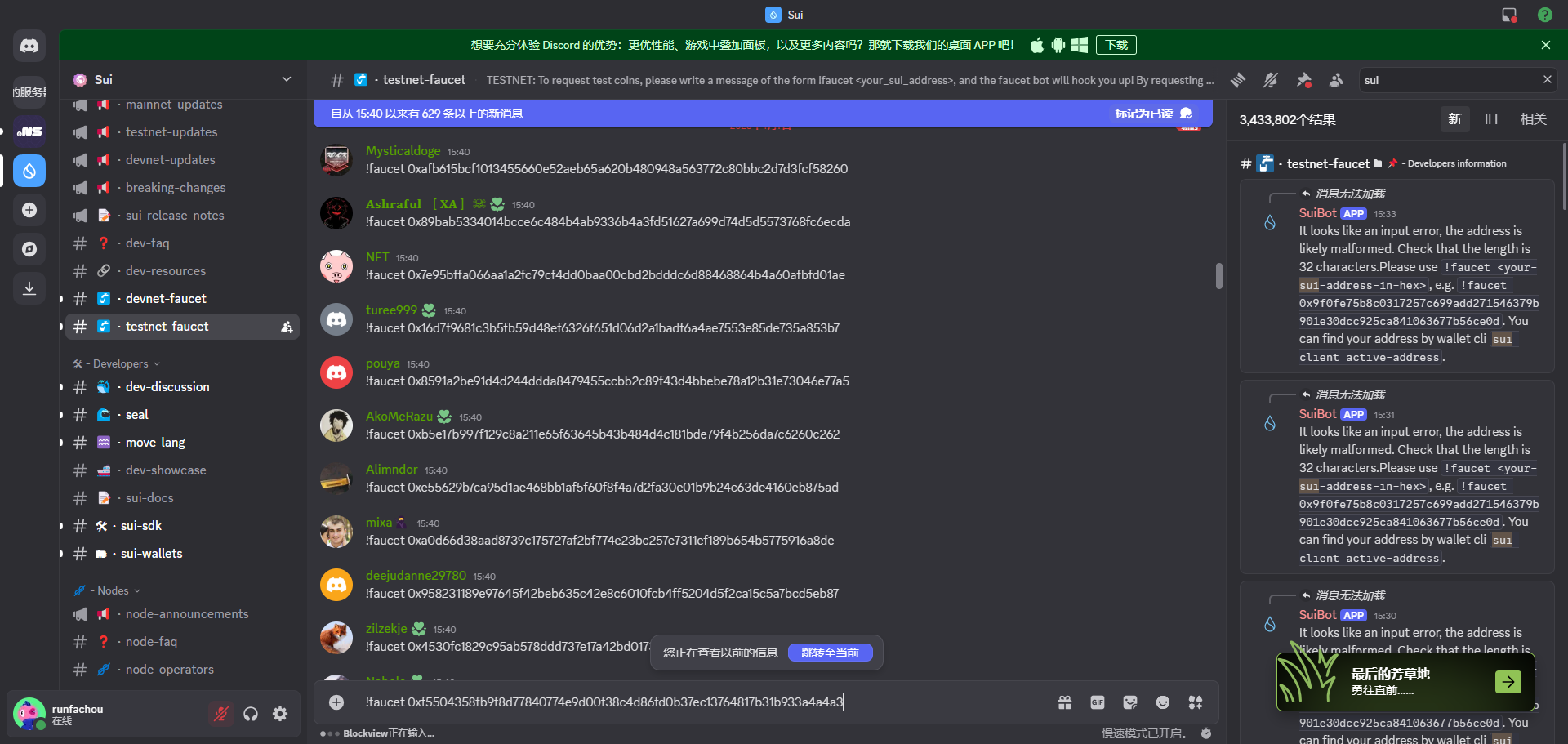Screen dimensions: 1568x744
Task: Open the Discover compass icon
Action: 29,249
